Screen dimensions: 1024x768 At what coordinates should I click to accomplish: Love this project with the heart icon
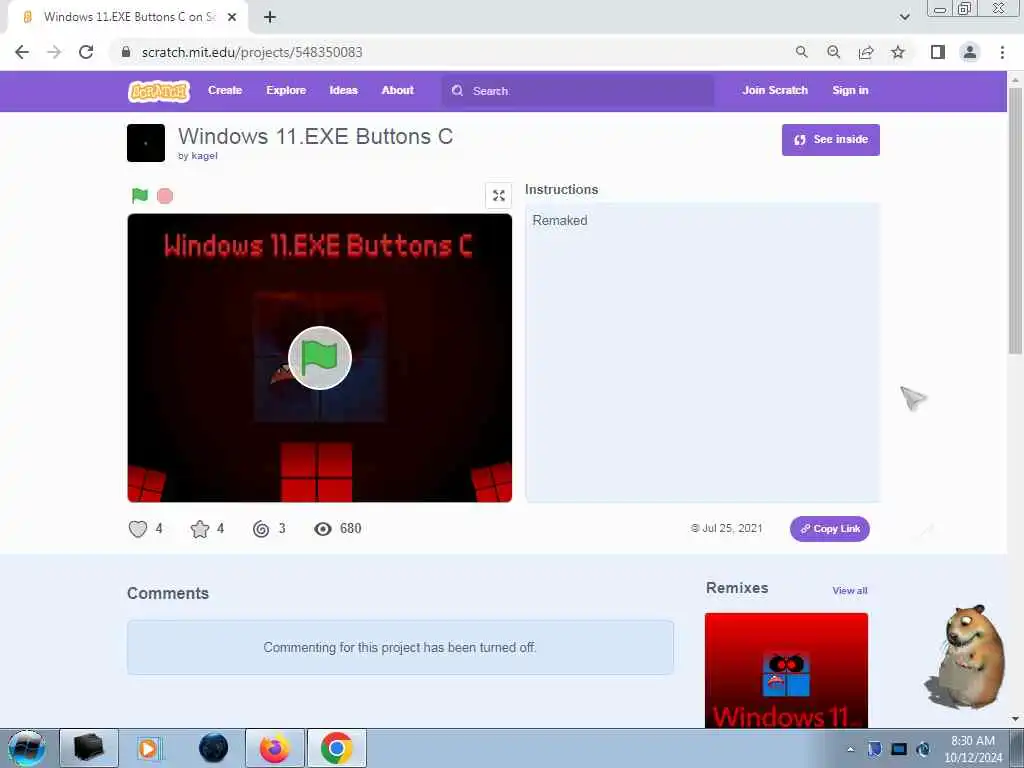[x=138, y=528]
